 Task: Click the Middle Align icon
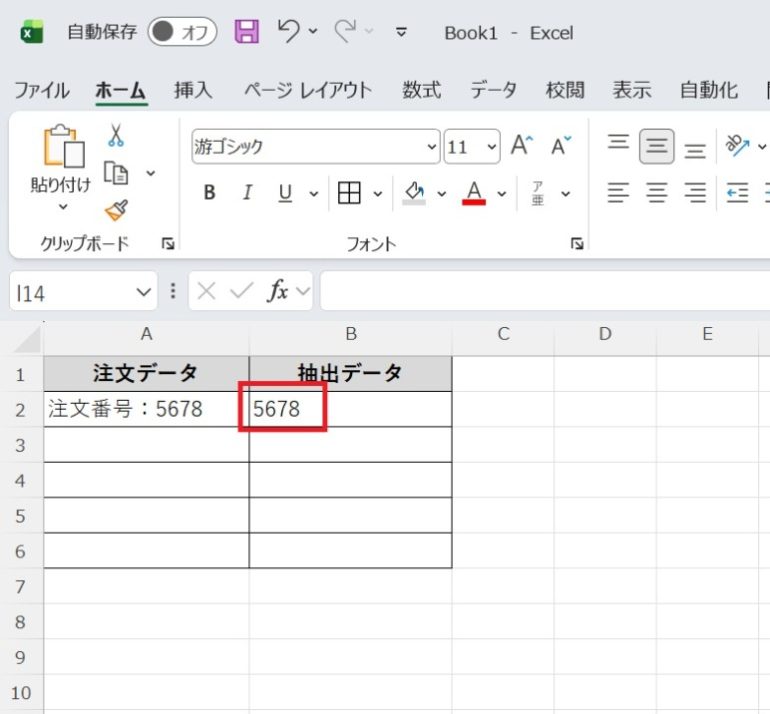[x=657, y=146]
